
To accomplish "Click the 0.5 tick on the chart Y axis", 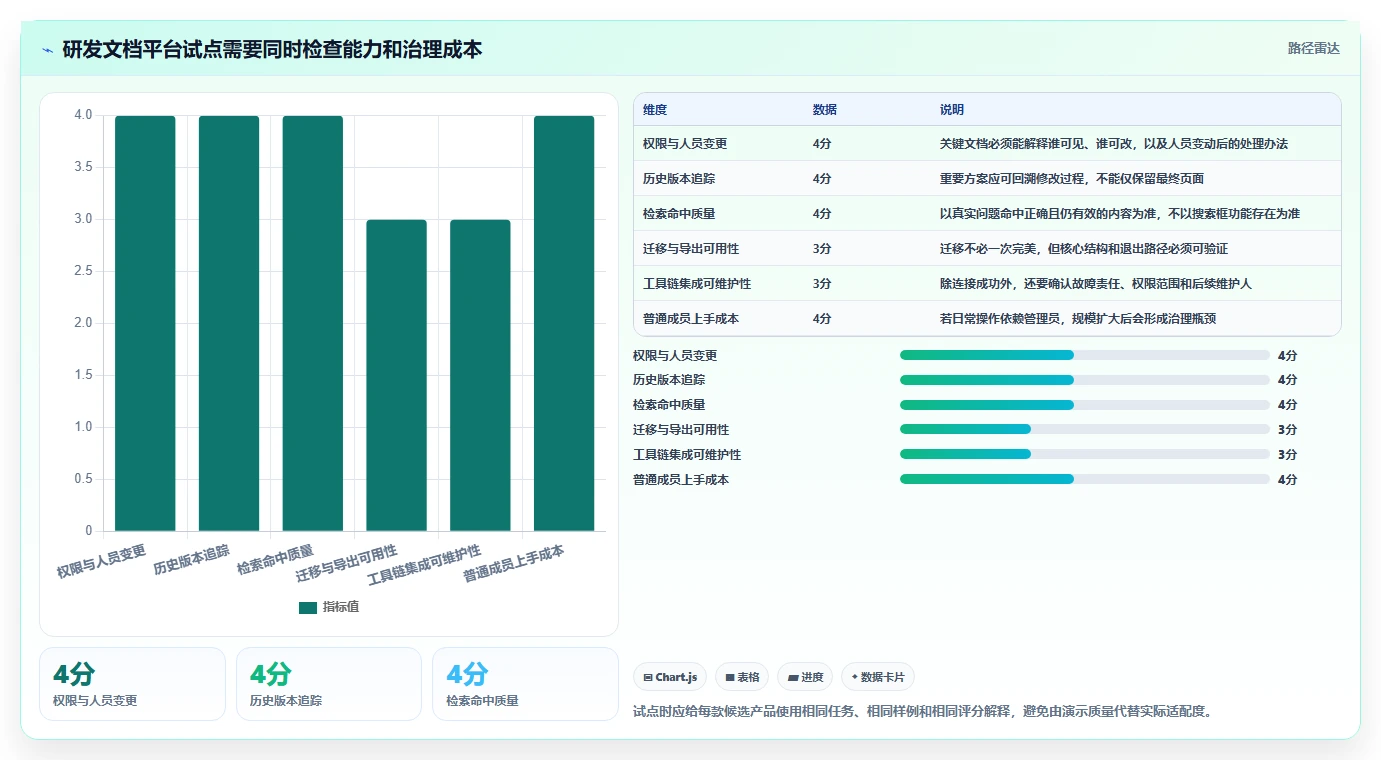I will coord(83,479).
